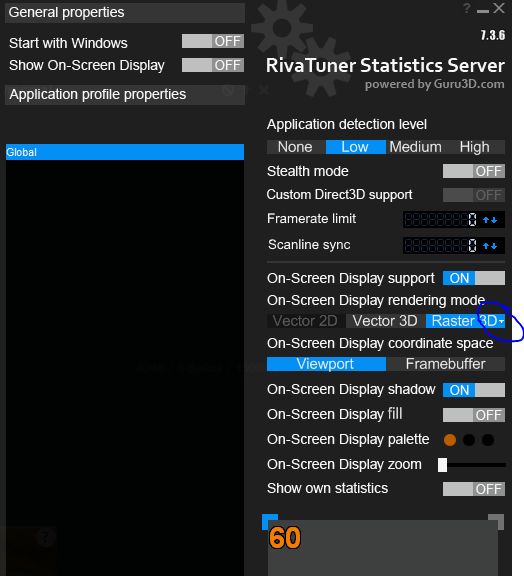This screenshot has width=524, height=576.
Task: Increase Framerate limit with up arrow
Action: point(486,220)
